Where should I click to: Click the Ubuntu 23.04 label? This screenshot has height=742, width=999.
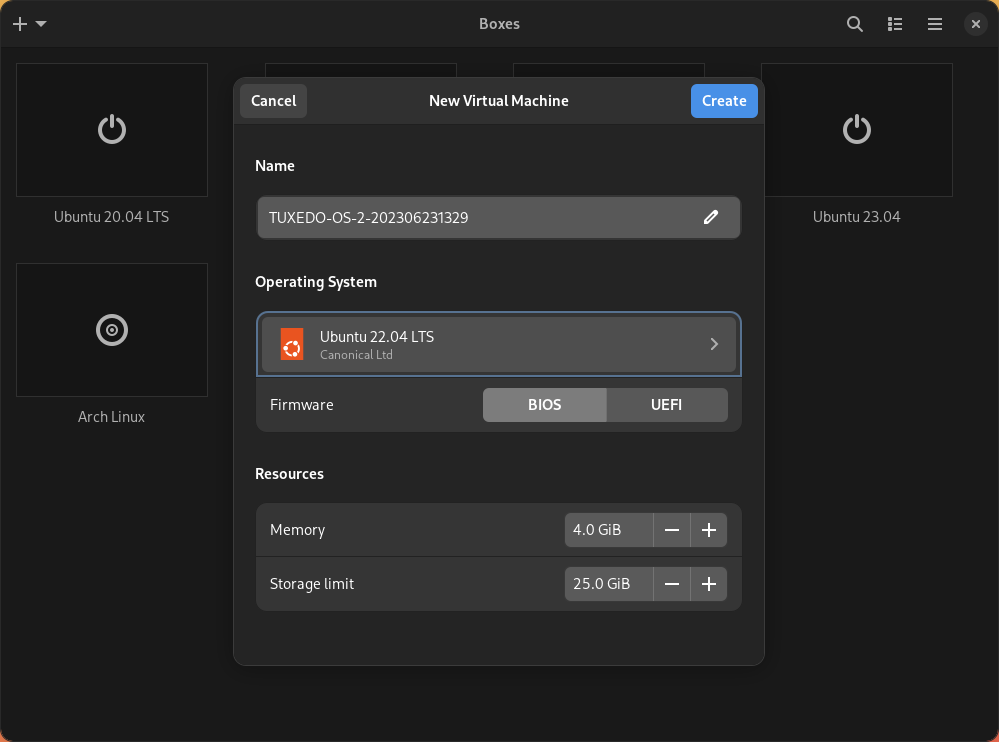pyautogui.click(x=856, y=217)
